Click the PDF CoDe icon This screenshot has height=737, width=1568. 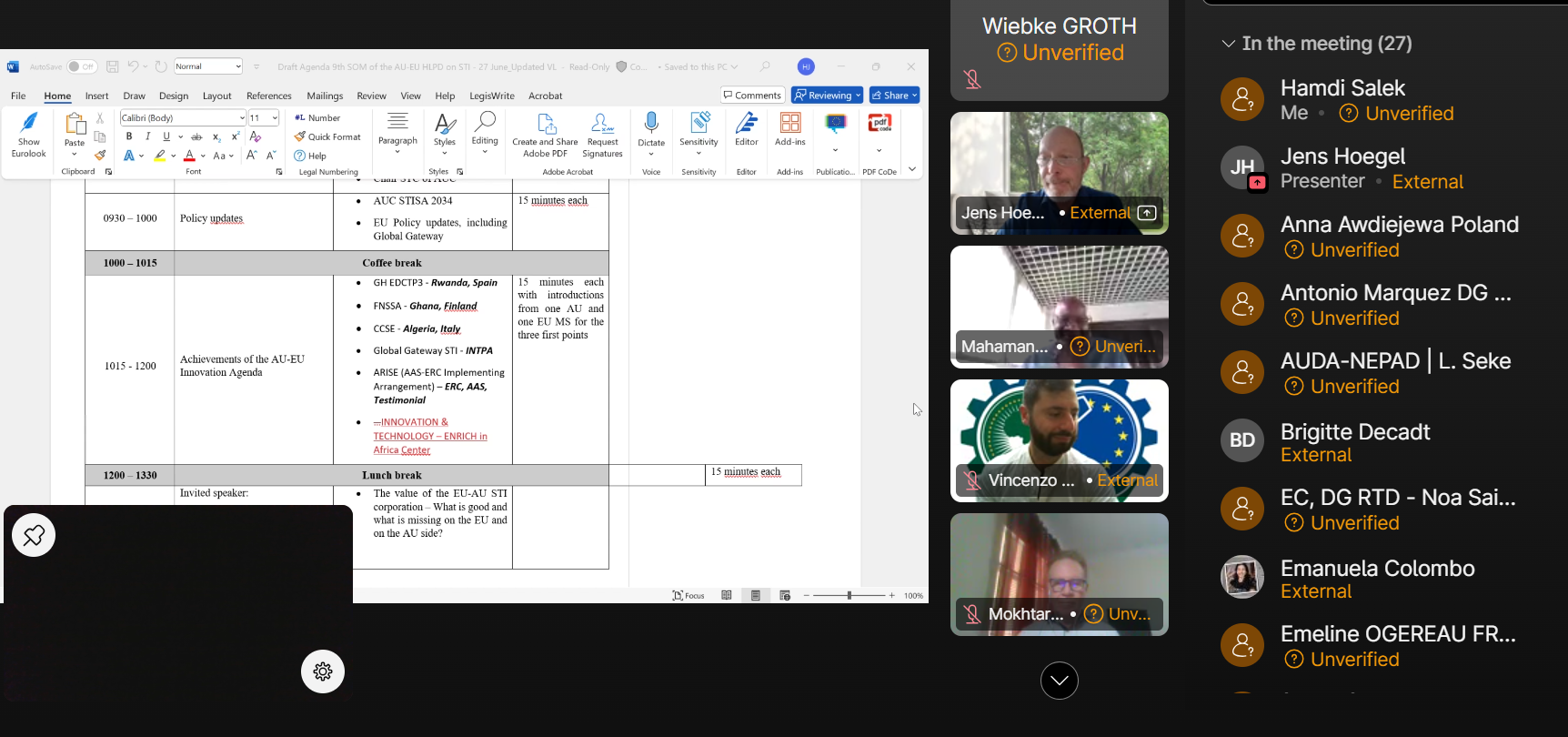[879, 123]
